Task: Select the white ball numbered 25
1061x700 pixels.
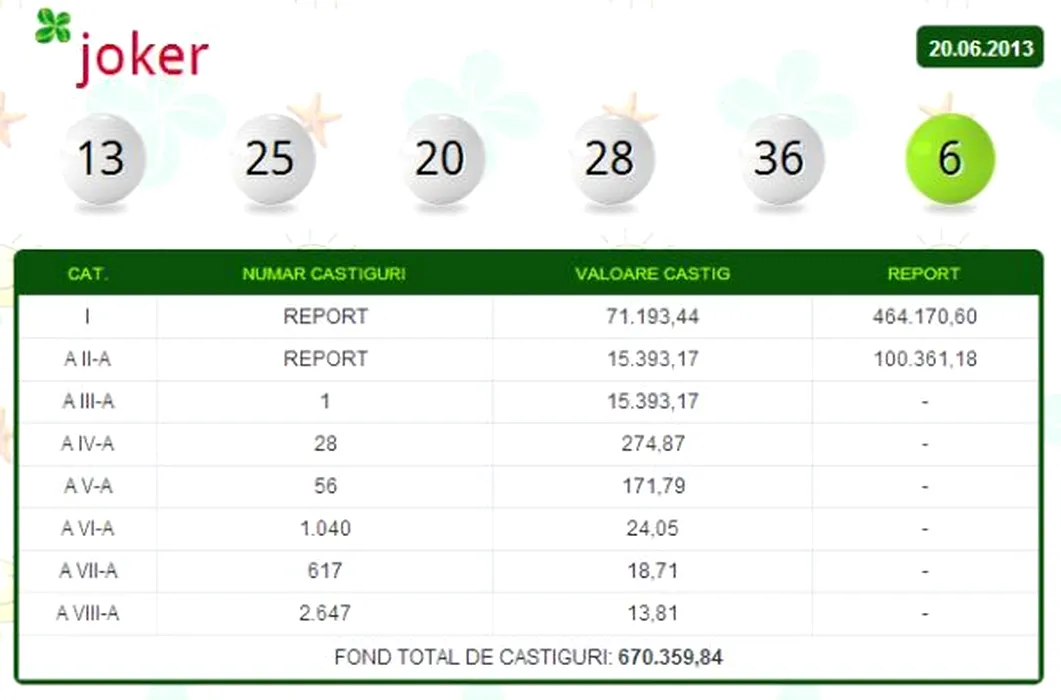Action: (x=271, y=159)
